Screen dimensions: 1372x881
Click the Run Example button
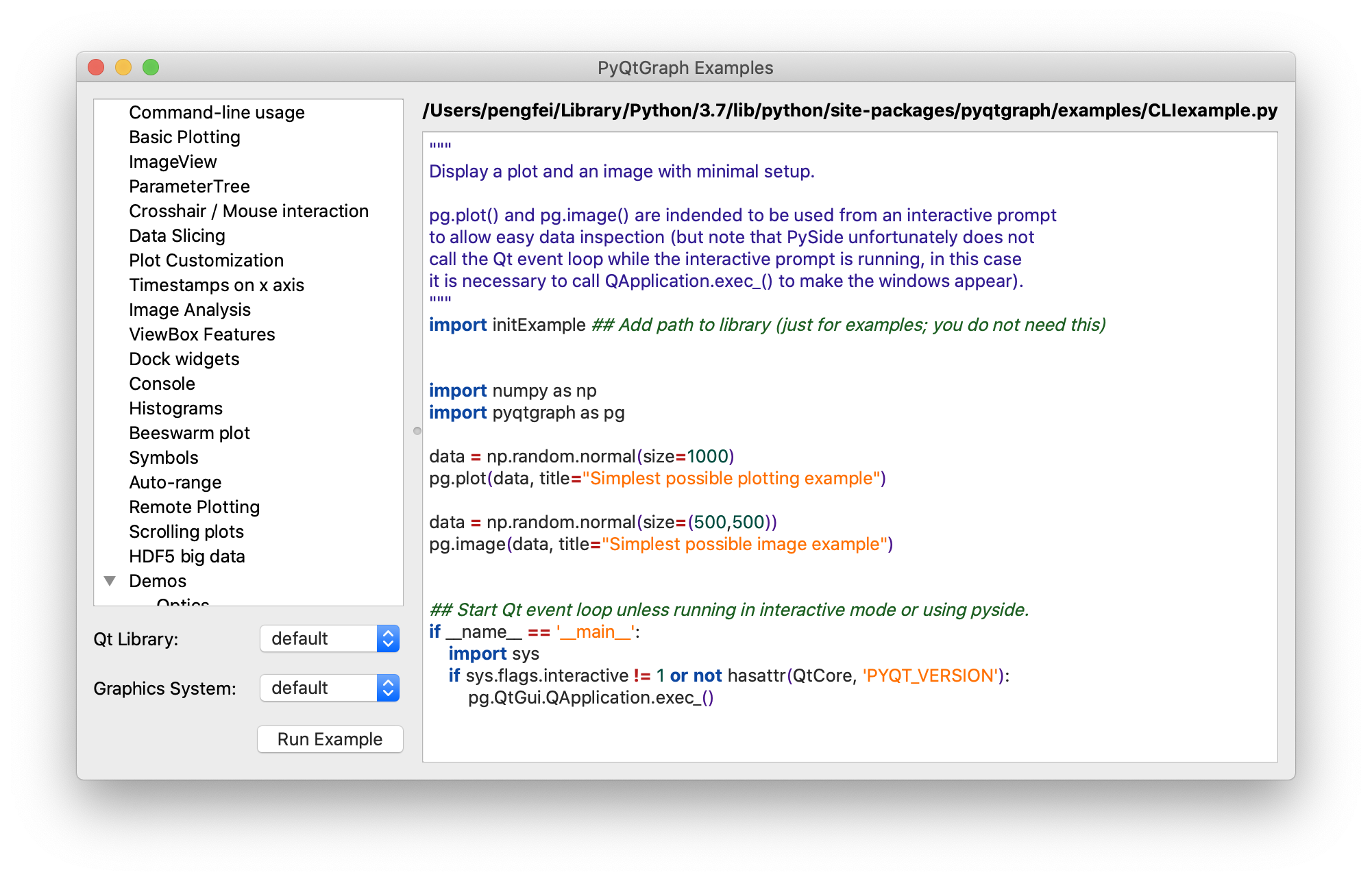(x=330, y=739)
